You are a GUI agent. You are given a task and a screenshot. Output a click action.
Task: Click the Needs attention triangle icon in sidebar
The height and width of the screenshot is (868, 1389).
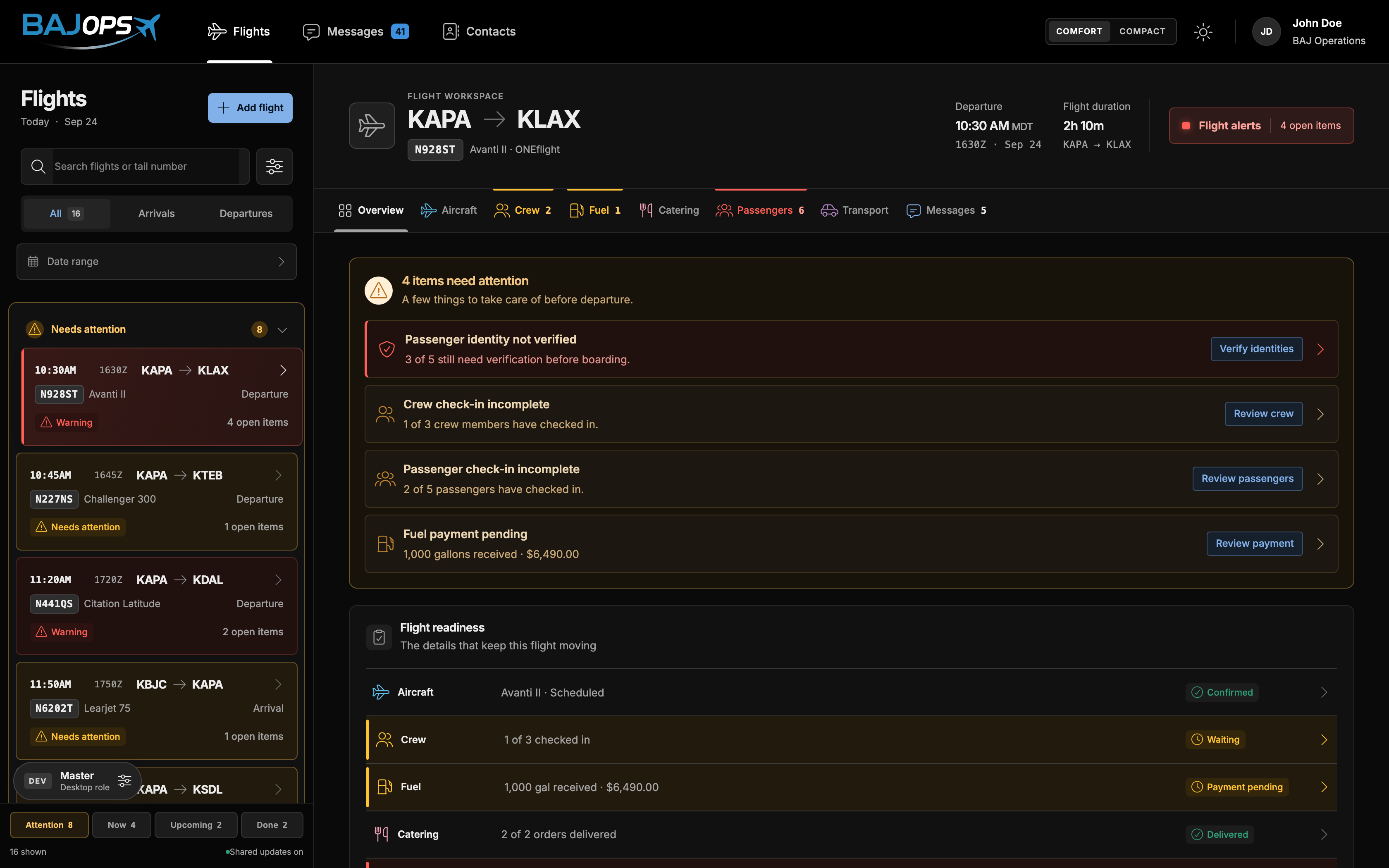(35, 329)
